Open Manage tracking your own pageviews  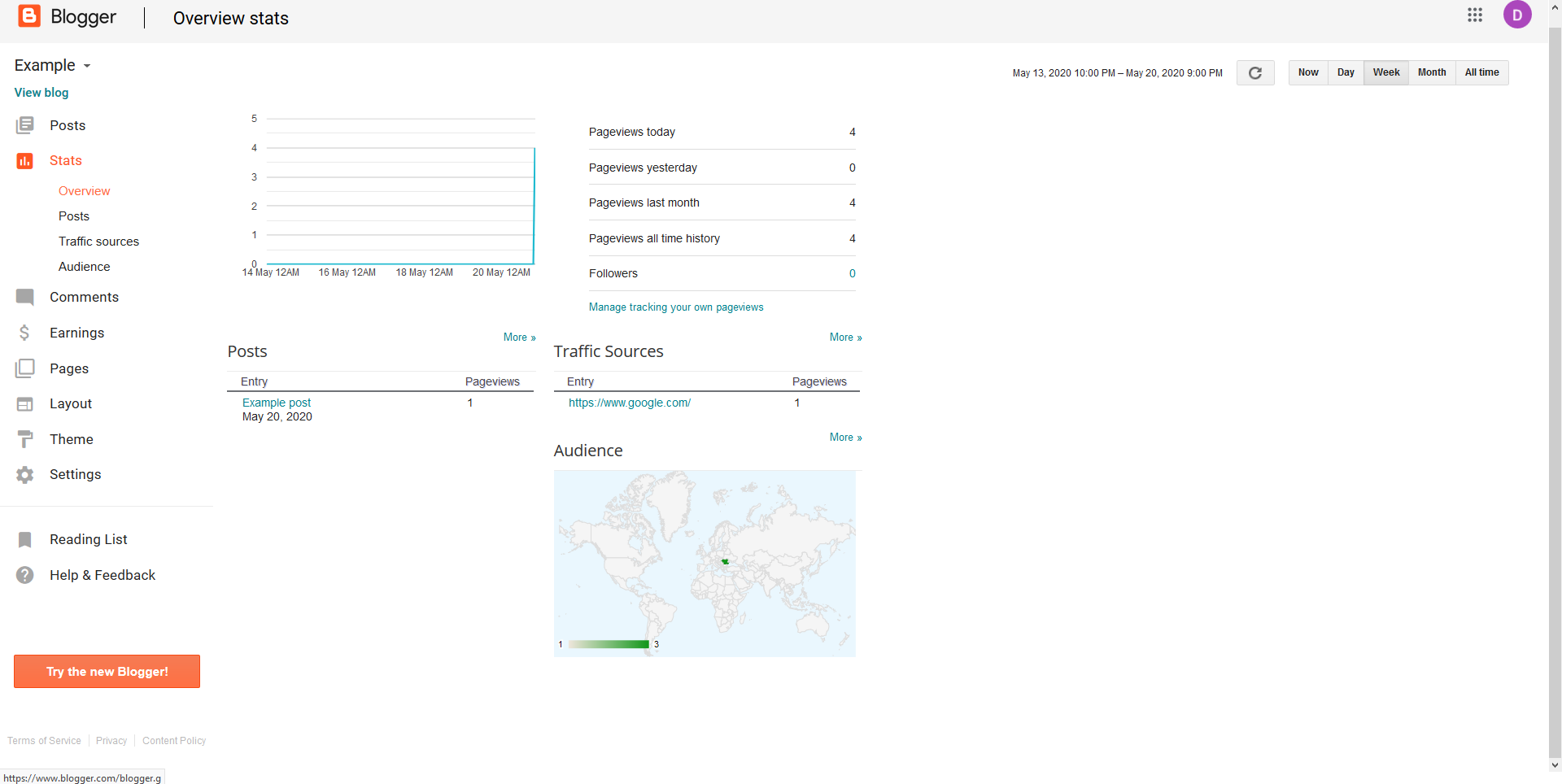tap(676, 307)
